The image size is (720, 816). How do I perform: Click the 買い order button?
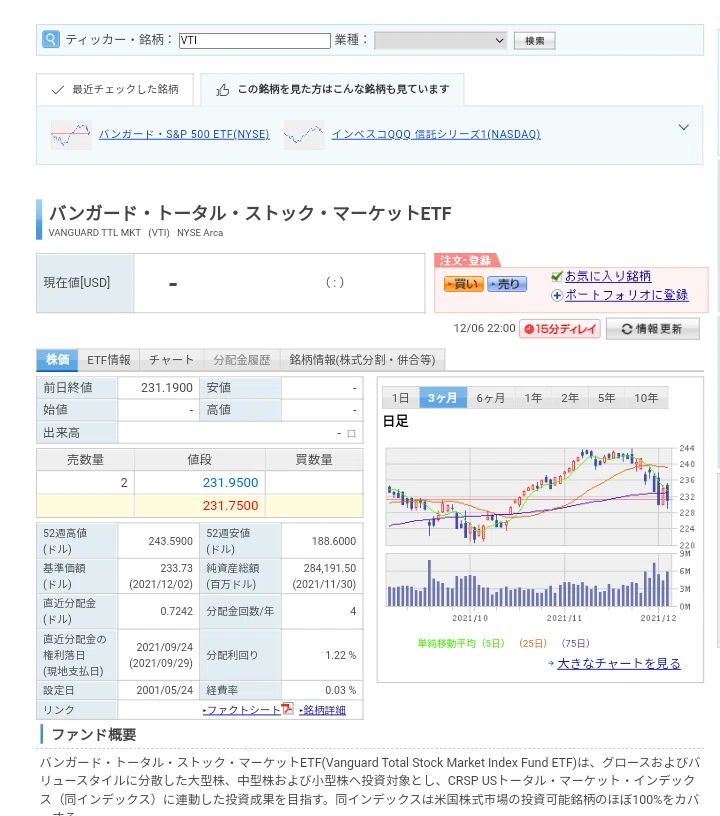(x=464, y=284)
